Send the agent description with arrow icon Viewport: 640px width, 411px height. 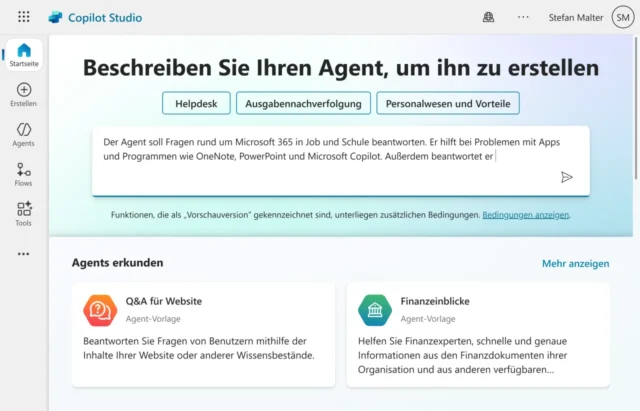coord(566,177)
